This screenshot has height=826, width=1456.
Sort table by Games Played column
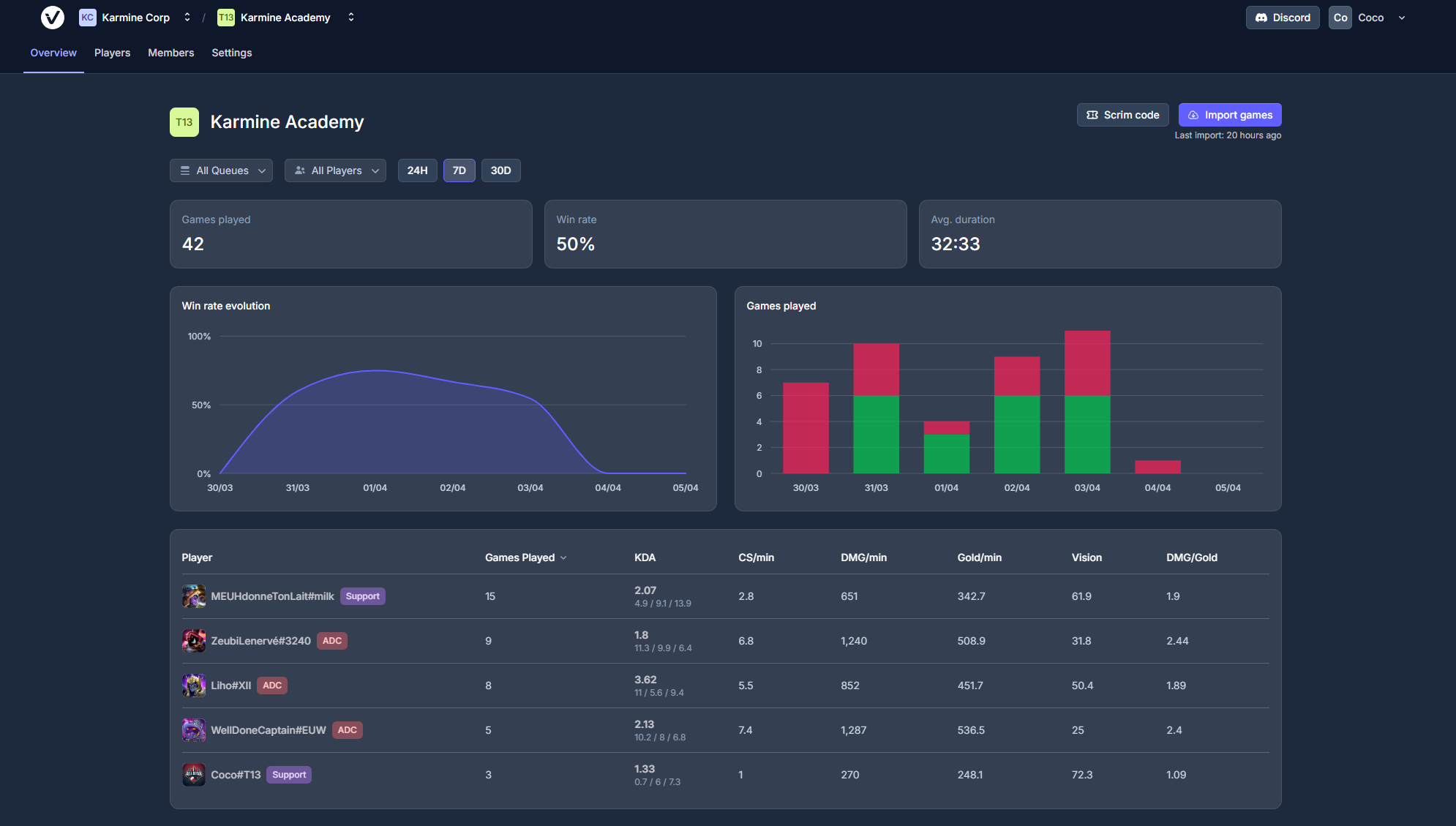click(525, 557)
